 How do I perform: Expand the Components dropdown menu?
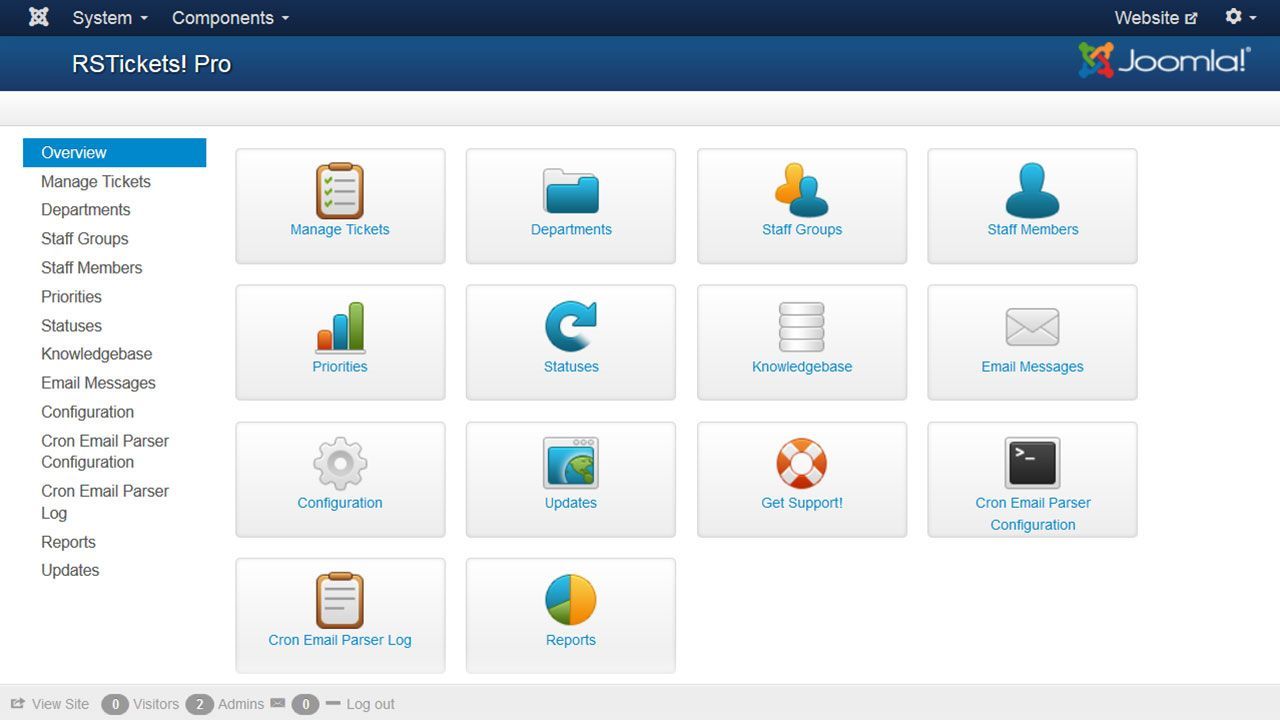click(230, 18)
